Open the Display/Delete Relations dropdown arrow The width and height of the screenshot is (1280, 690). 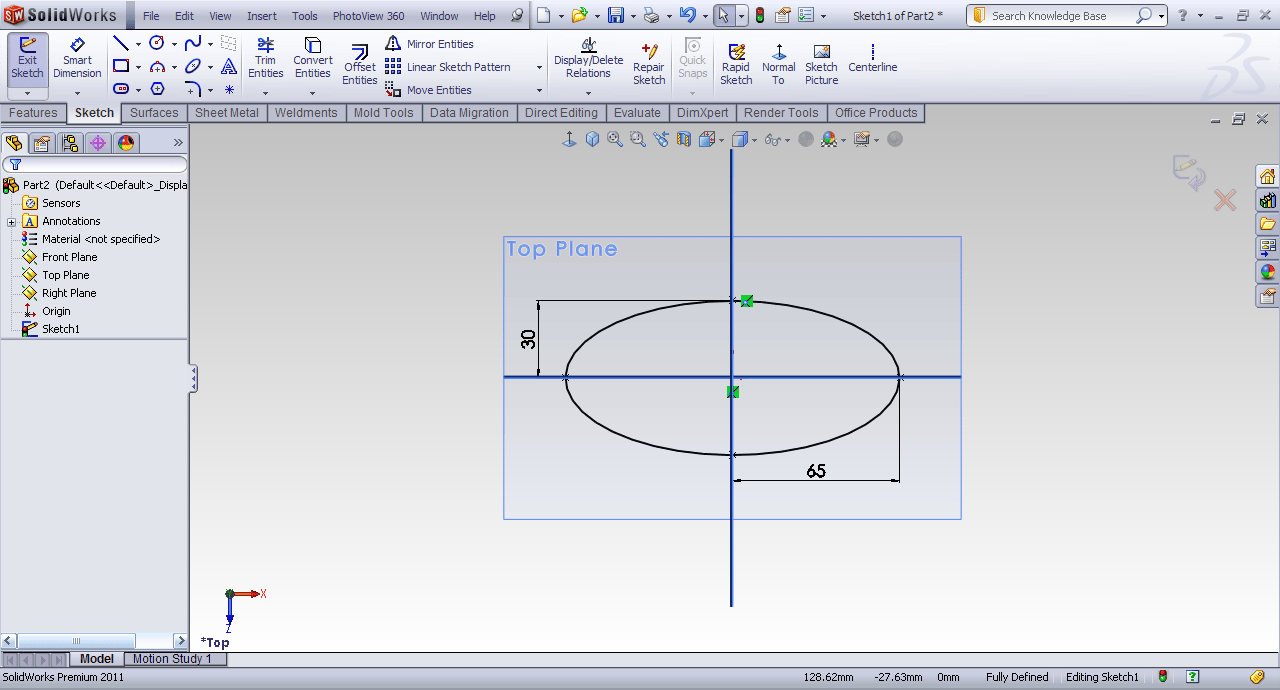coord(588,93)
